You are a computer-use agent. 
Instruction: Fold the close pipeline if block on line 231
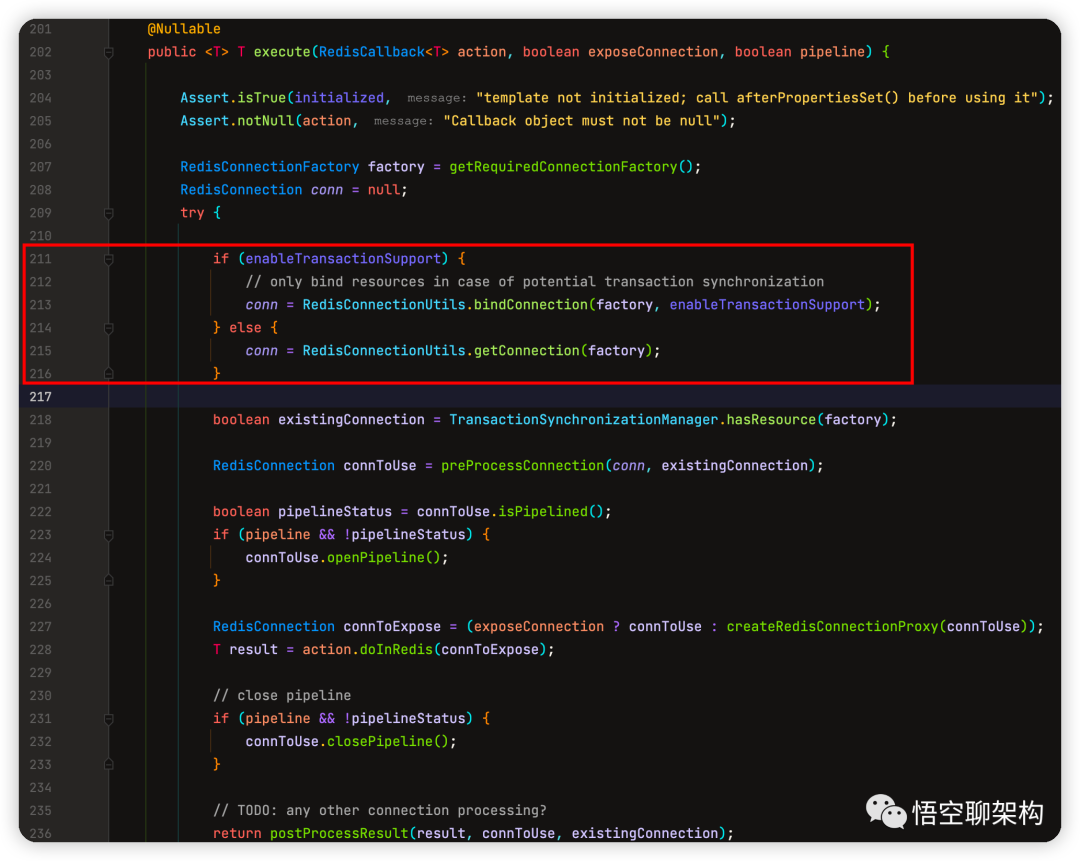tap(109, 719)
